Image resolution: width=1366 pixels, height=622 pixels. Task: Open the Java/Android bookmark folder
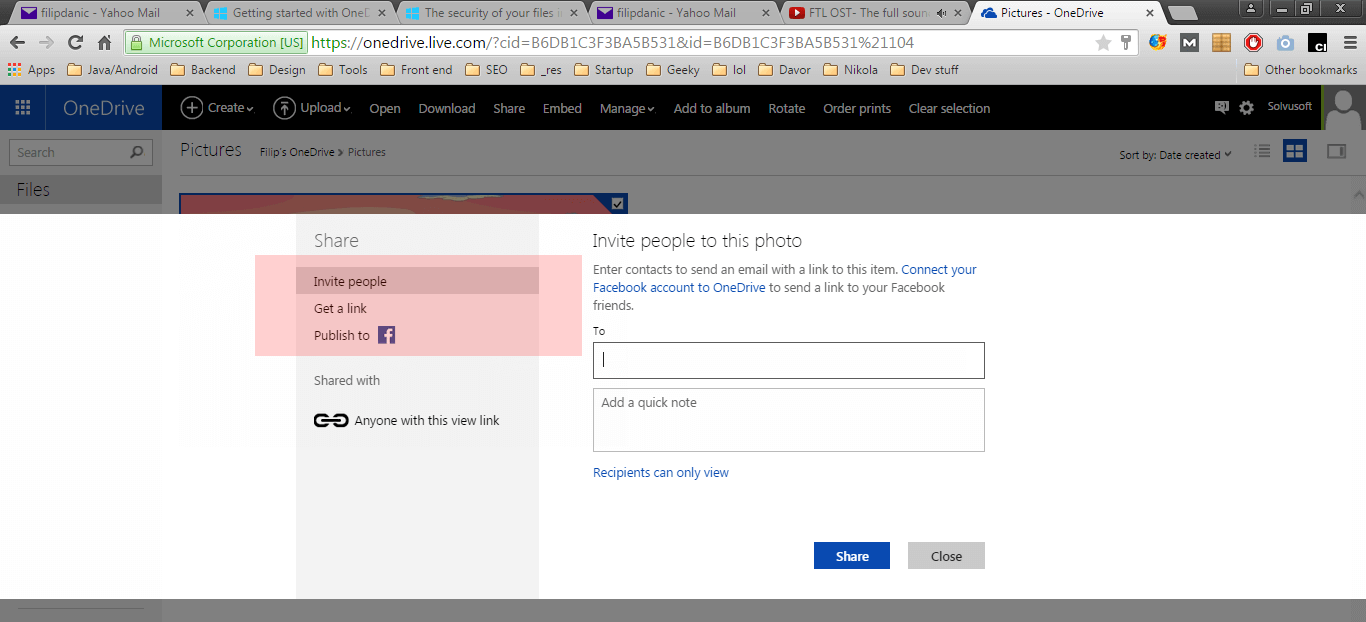click(x=112, y=70)
